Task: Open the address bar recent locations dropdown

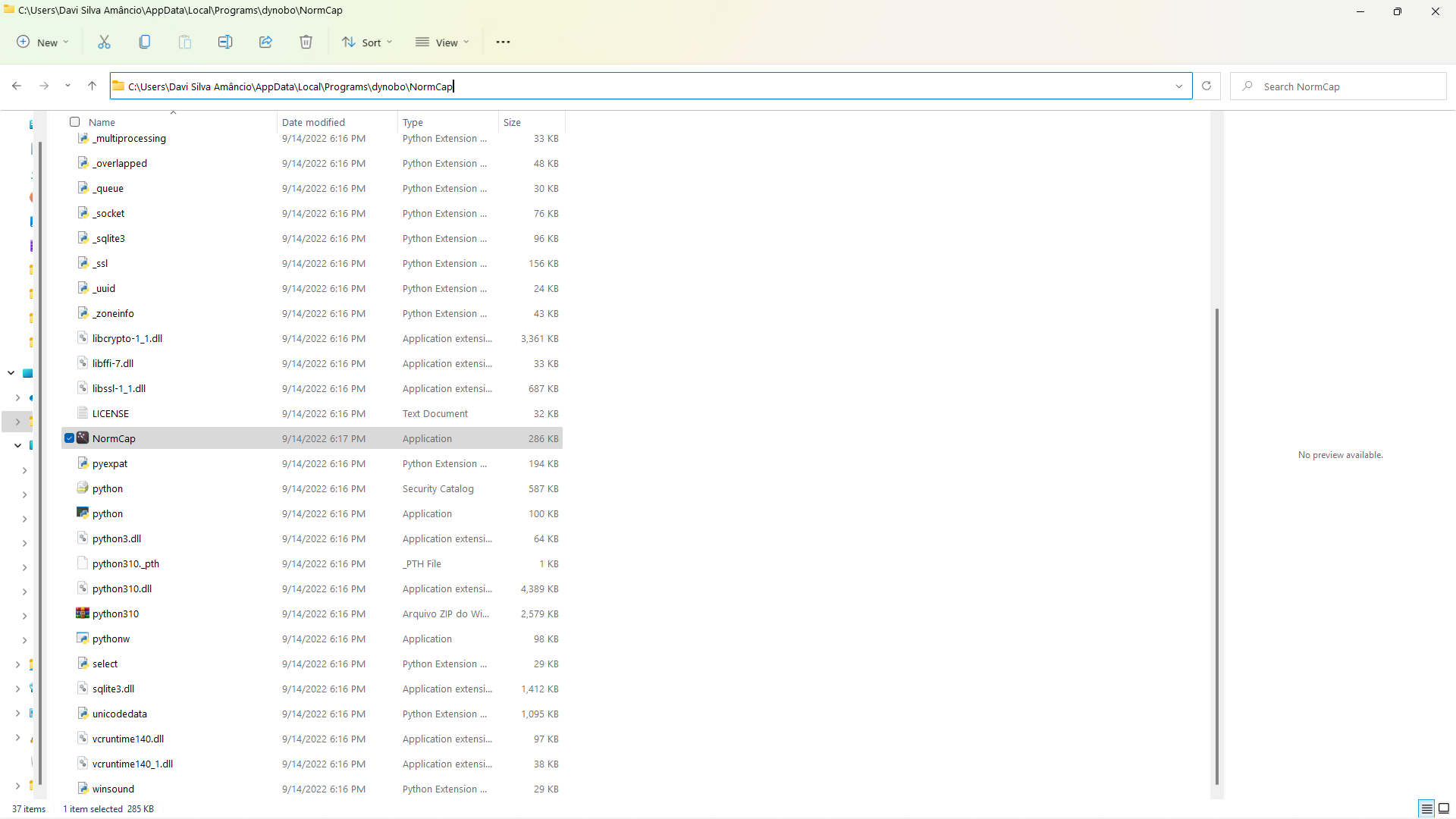Action: [x=1180, y=86]
